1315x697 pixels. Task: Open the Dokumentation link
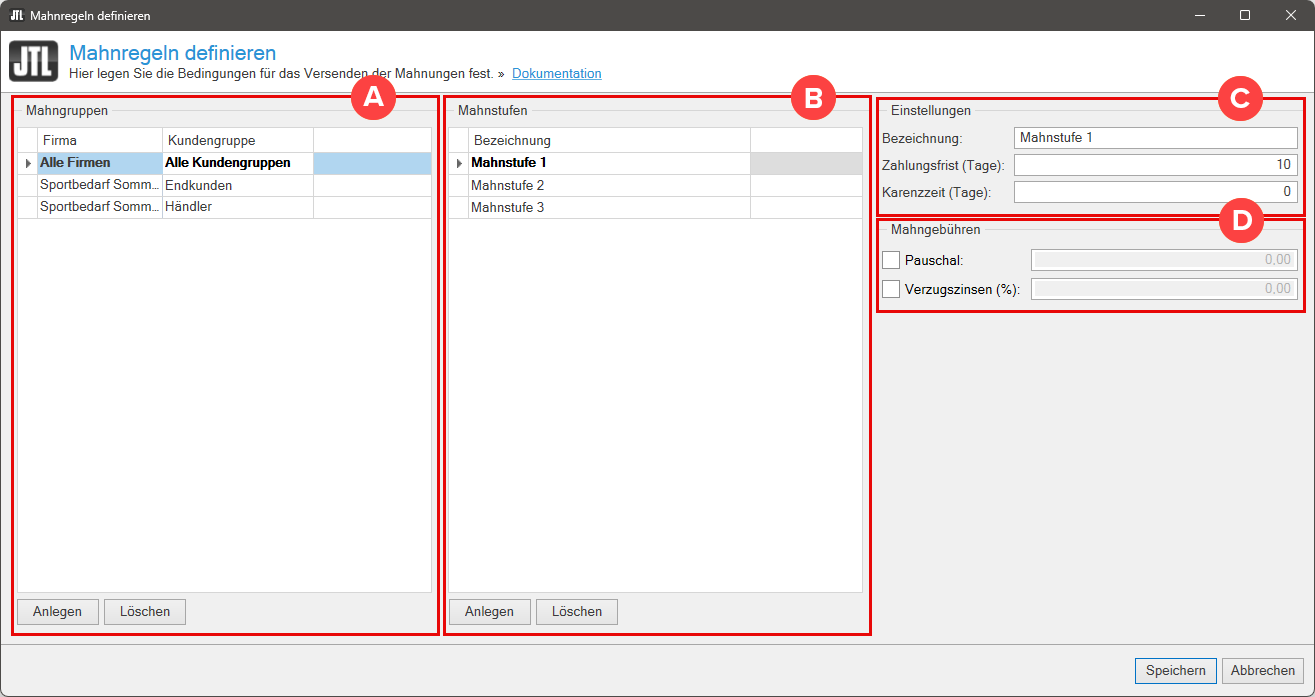coord(556,74)
